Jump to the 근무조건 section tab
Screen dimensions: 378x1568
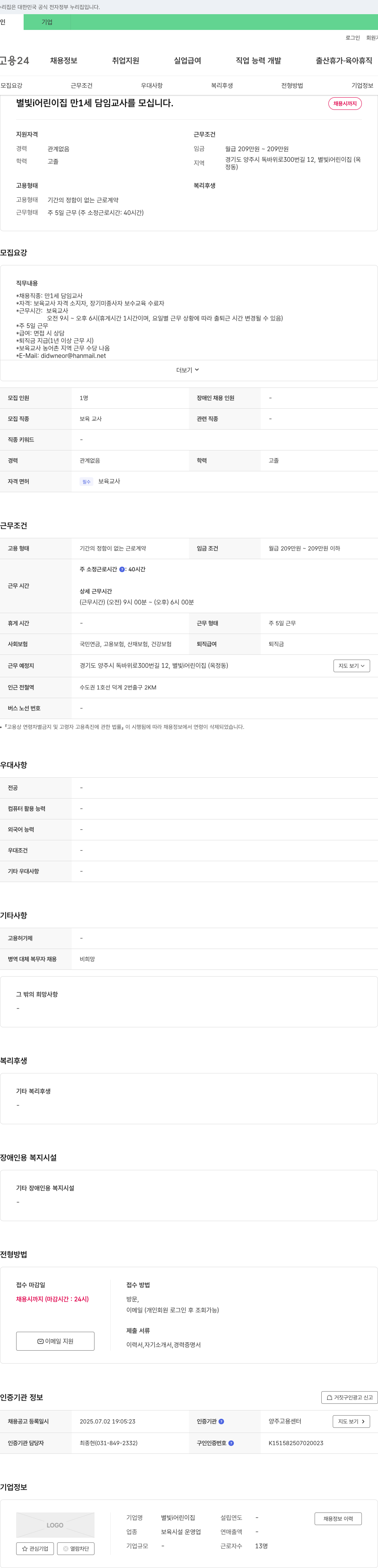[x=82, y=85]
